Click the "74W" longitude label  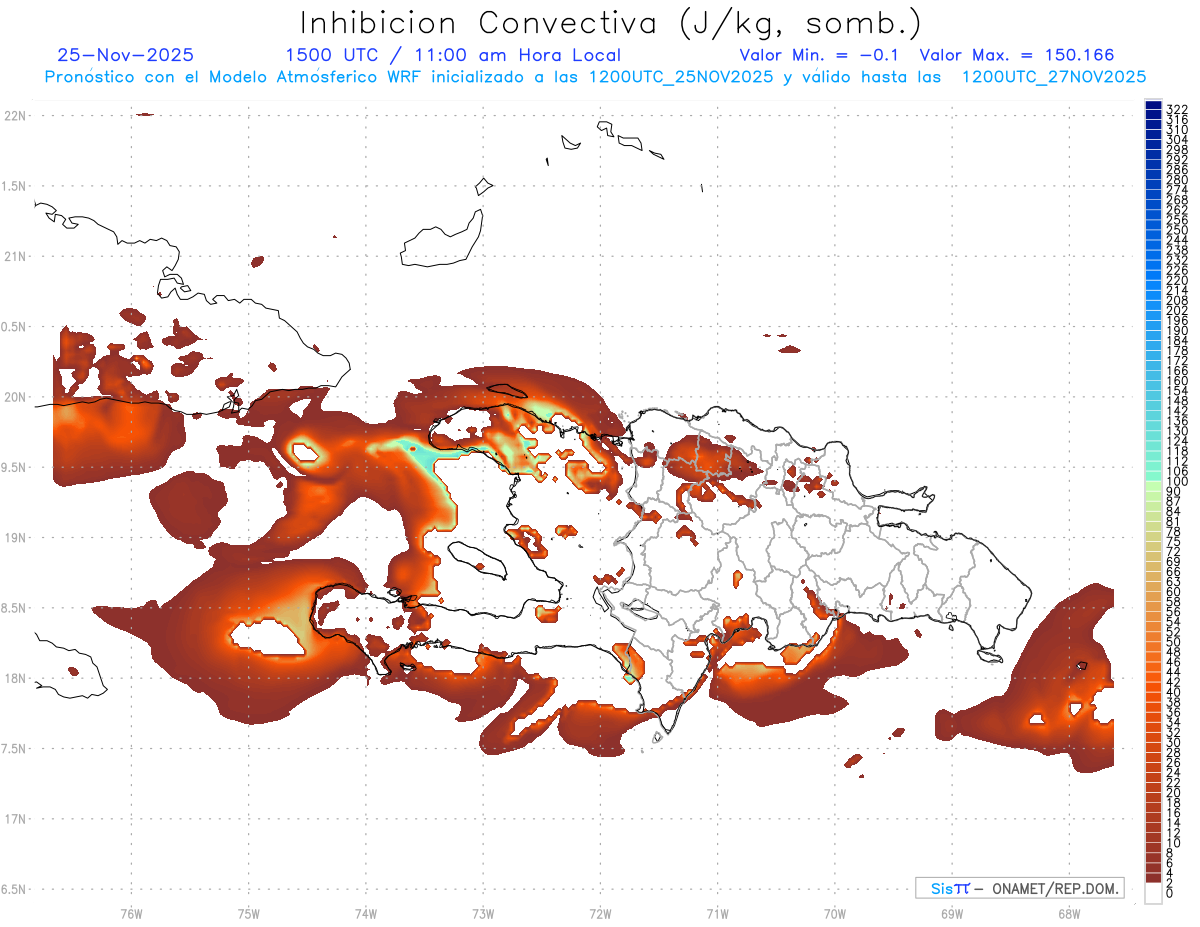[x=366, y=912]
